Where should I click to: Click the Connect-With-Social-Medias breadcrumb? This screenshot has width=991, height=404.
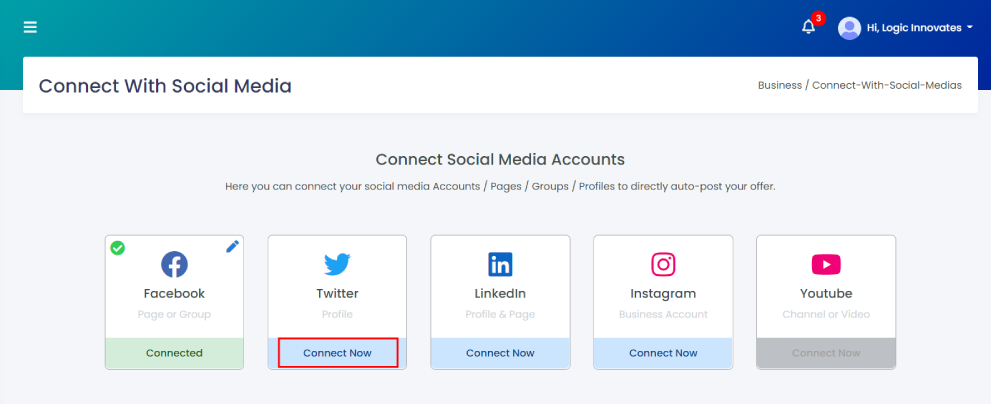887,85
